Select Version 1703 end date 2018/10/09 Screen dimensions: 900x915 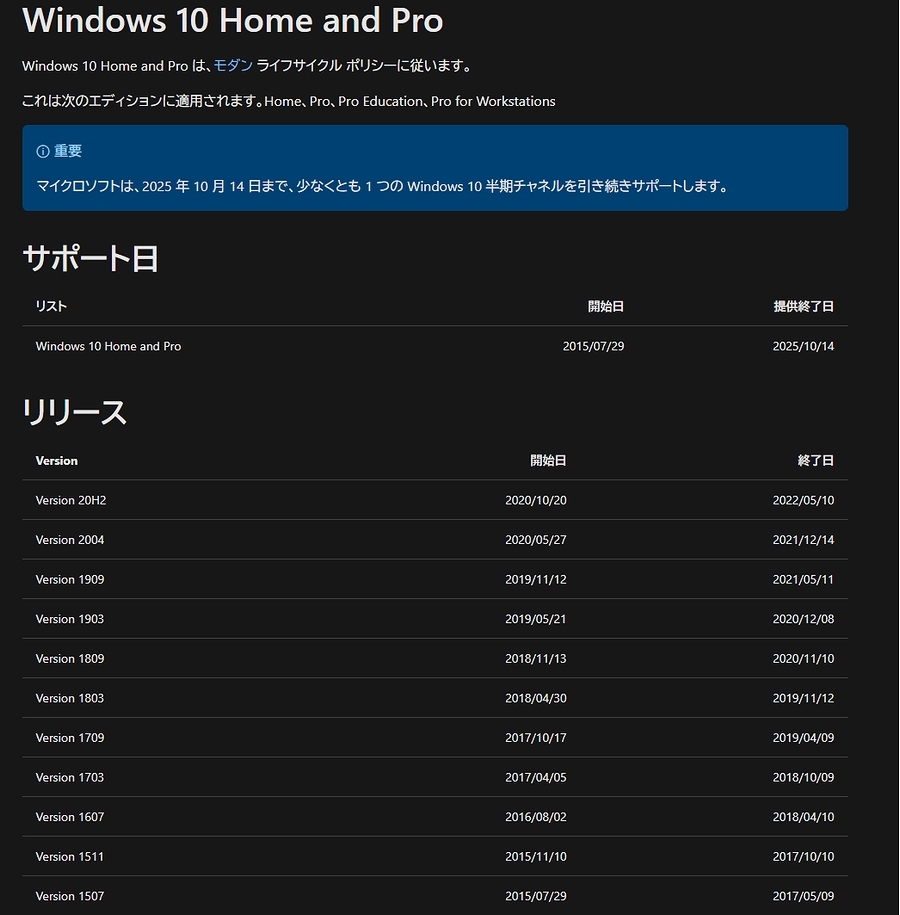pos(803,778)
